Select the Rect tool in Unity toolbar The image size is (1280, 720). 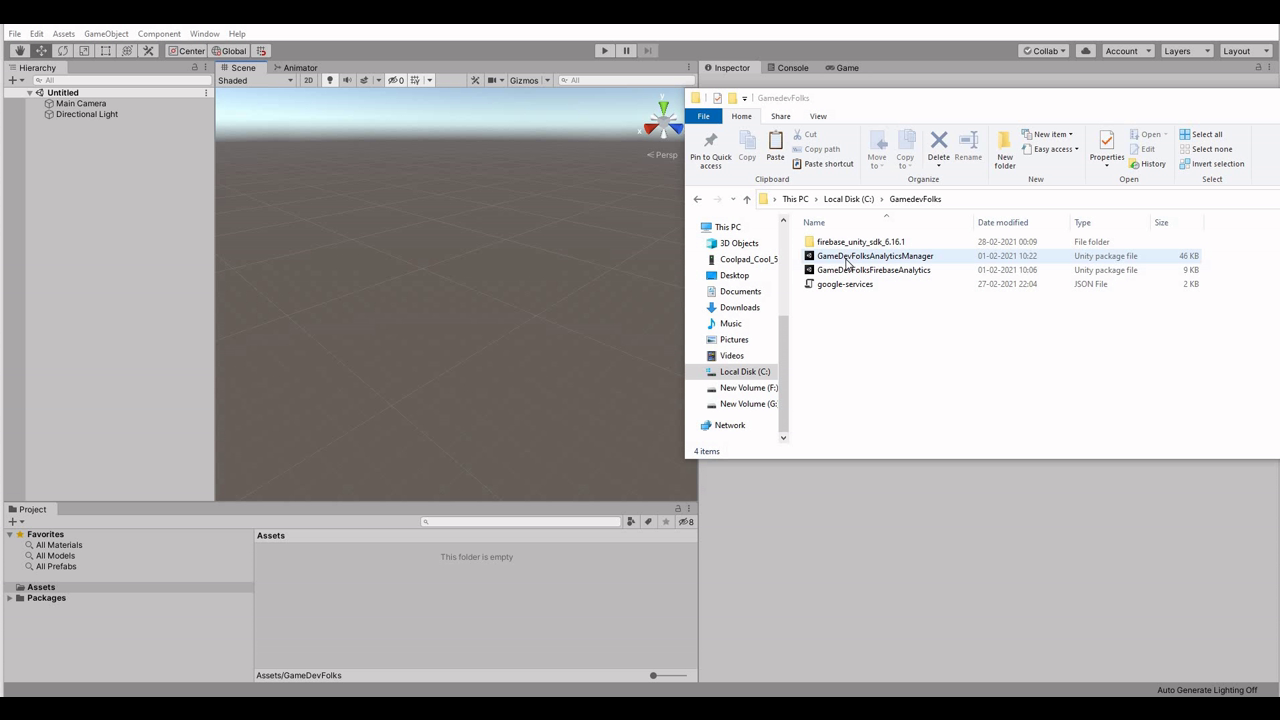point(105,51)
